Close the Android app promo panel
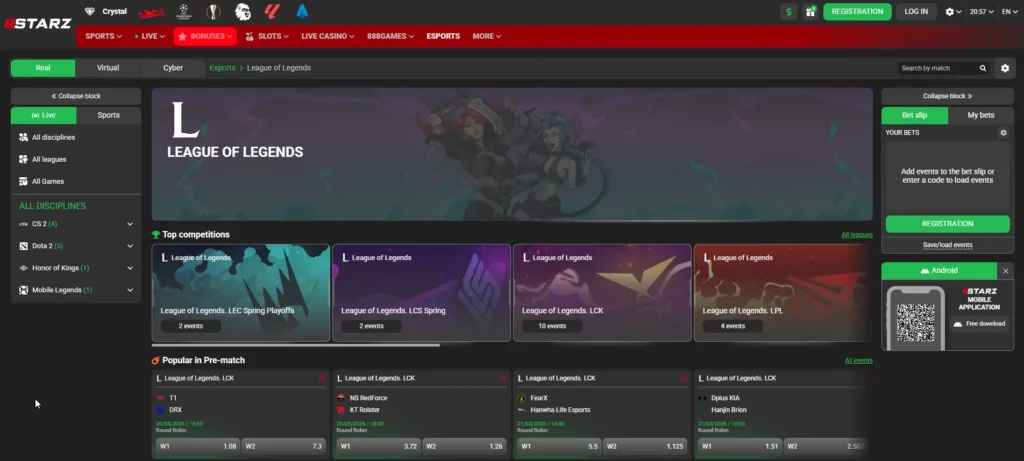 (x=1006, y=271)
